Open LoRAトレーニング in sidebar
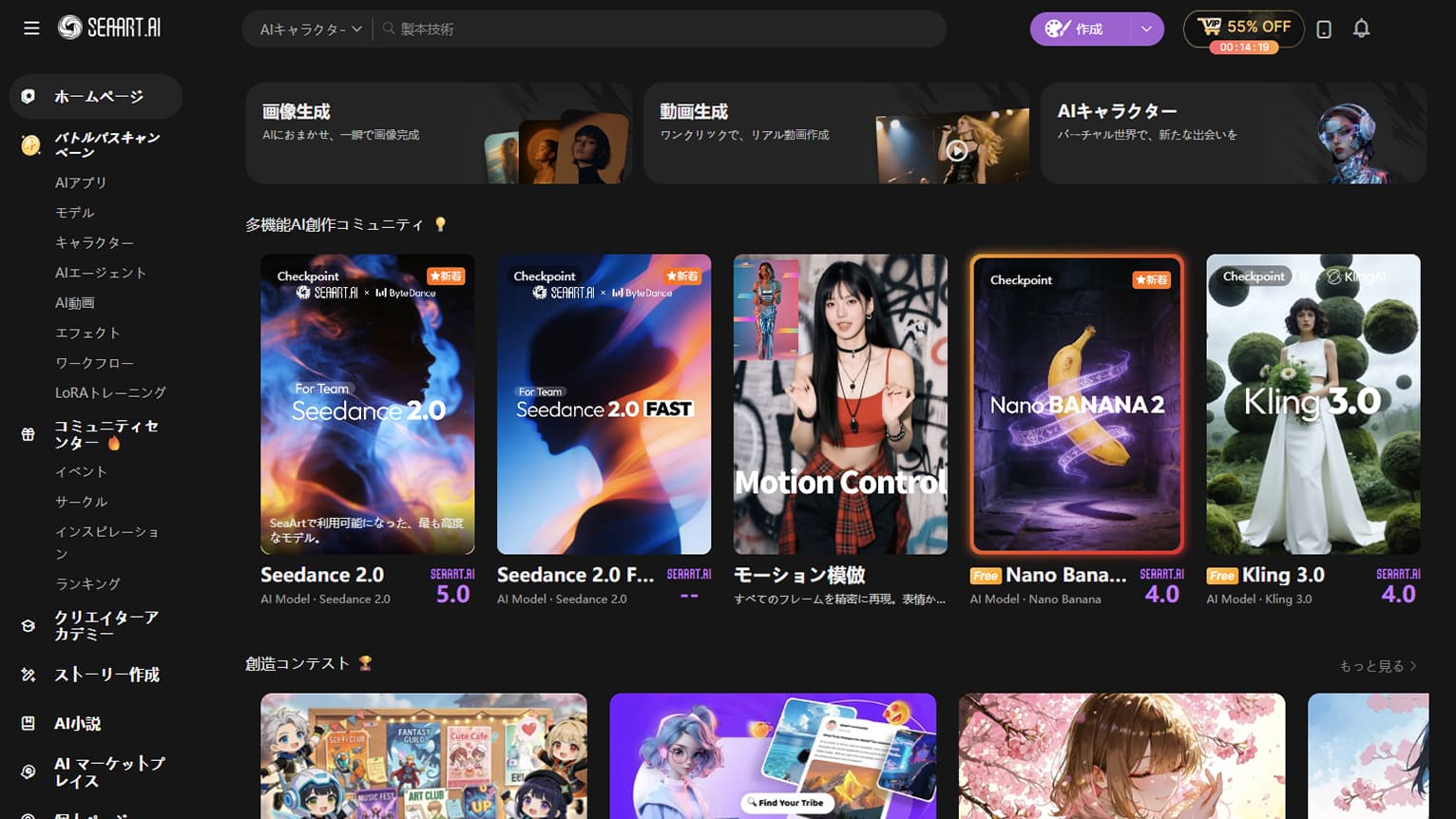Screen dimensions: 1456x819 point(110,392)
